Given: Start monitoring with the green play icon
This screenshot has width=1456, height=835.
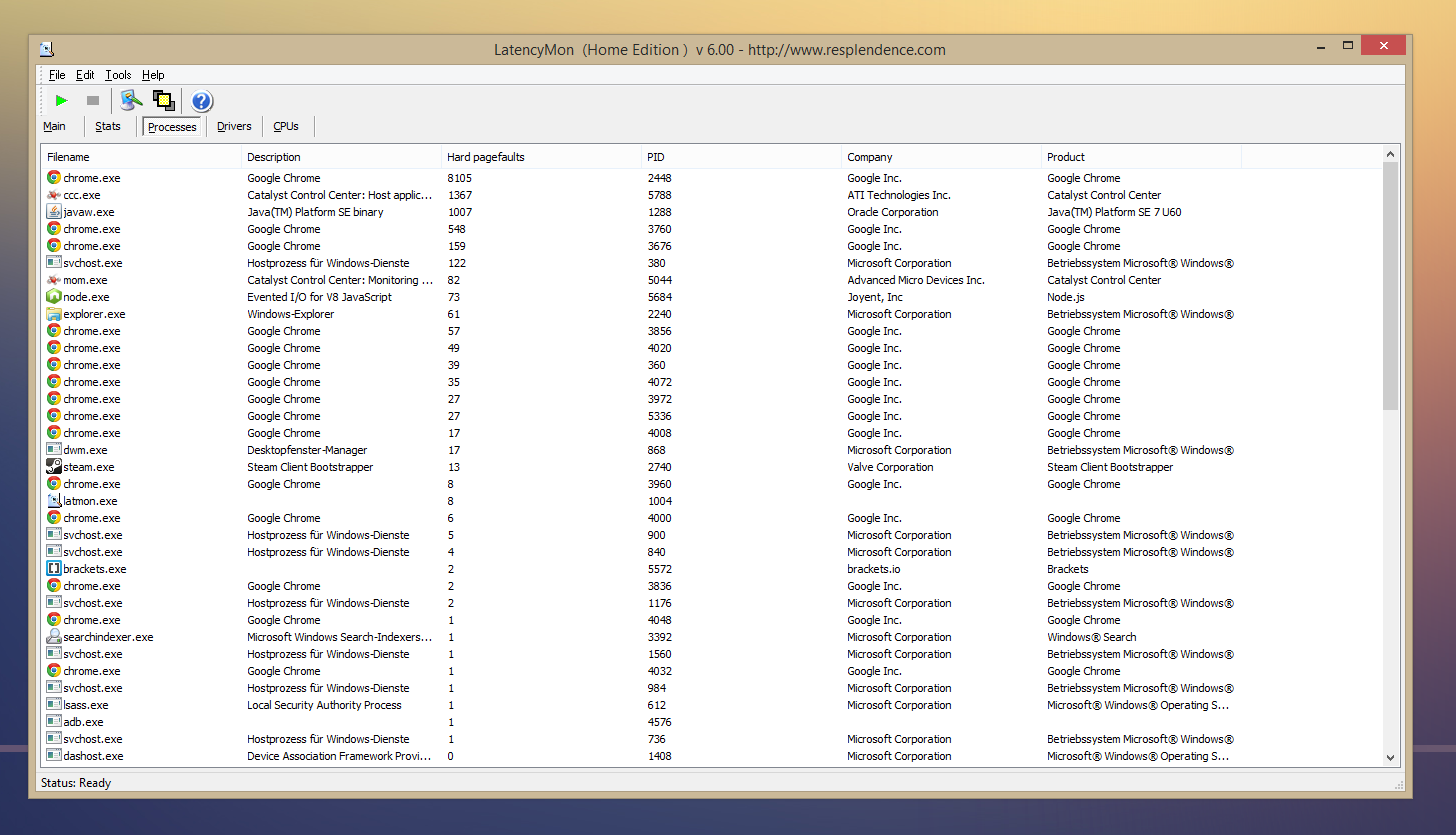Looking at the screenshot, I should pyautogui.click(x=61, y=100).
